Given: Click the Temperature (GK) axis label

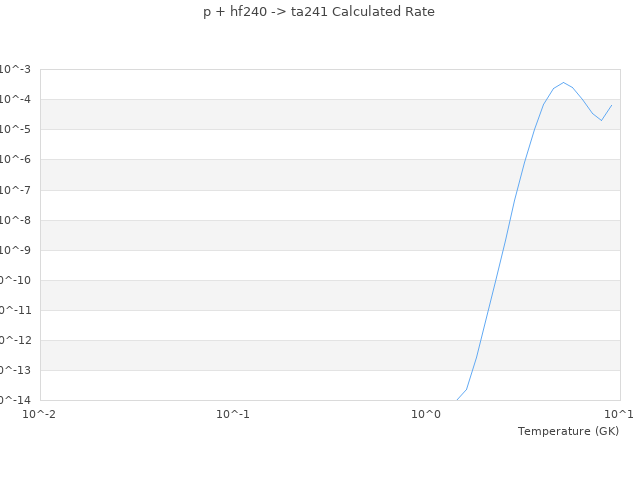Looking at the screenshot, I should 568,431.
